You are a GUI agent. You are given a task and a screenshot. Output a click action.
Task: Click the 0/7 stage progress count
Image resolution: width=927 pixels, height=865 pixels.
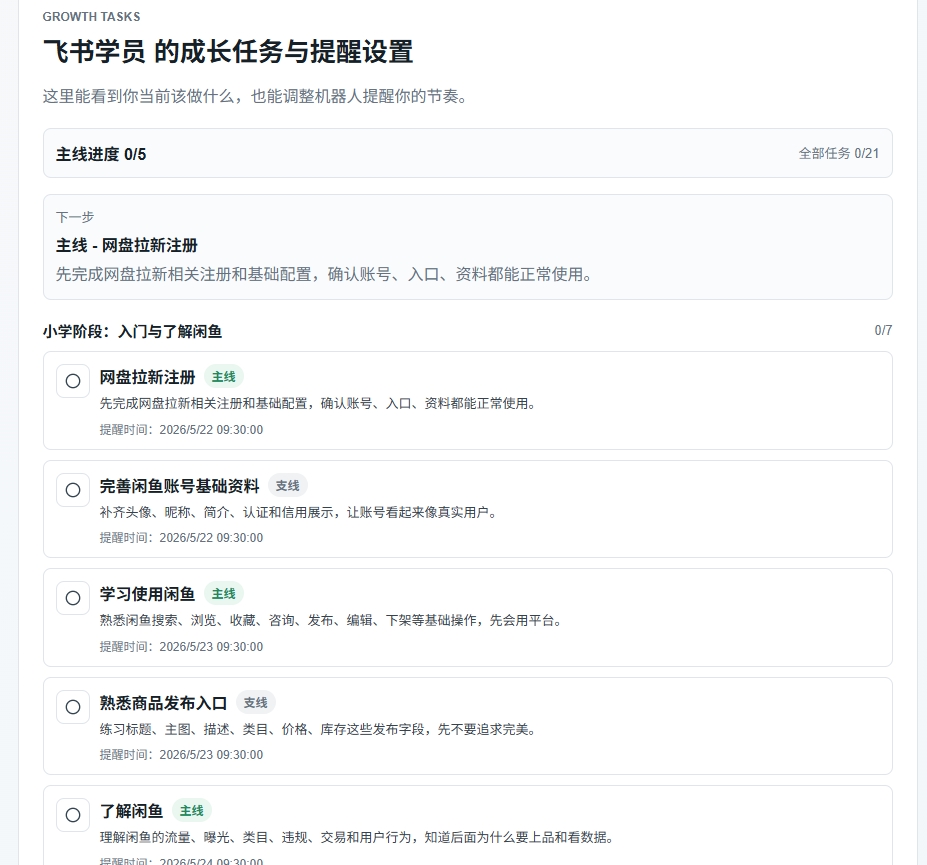[x=883, y=331]
